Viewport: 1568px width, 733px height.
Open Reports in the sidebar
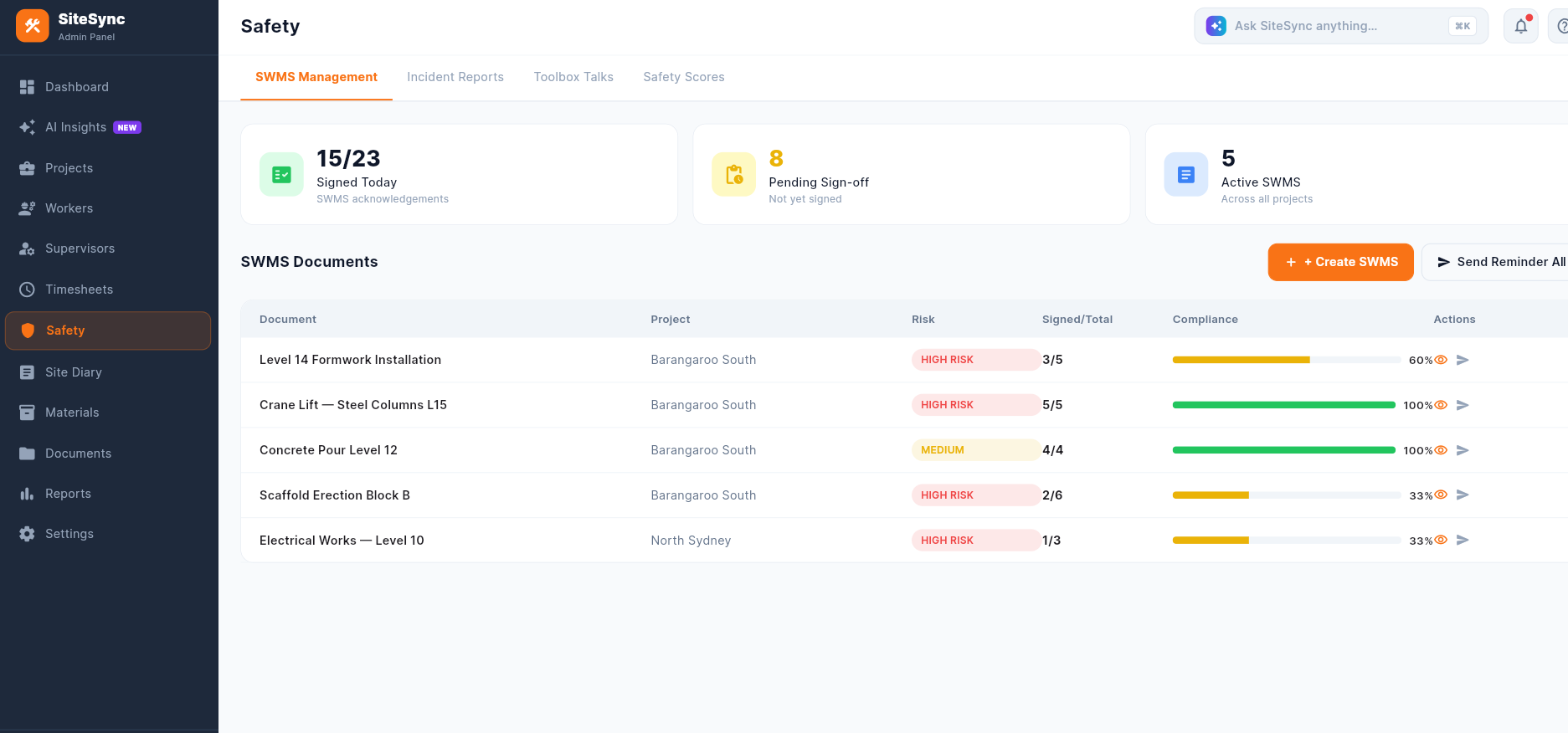(x=108, y=494)
